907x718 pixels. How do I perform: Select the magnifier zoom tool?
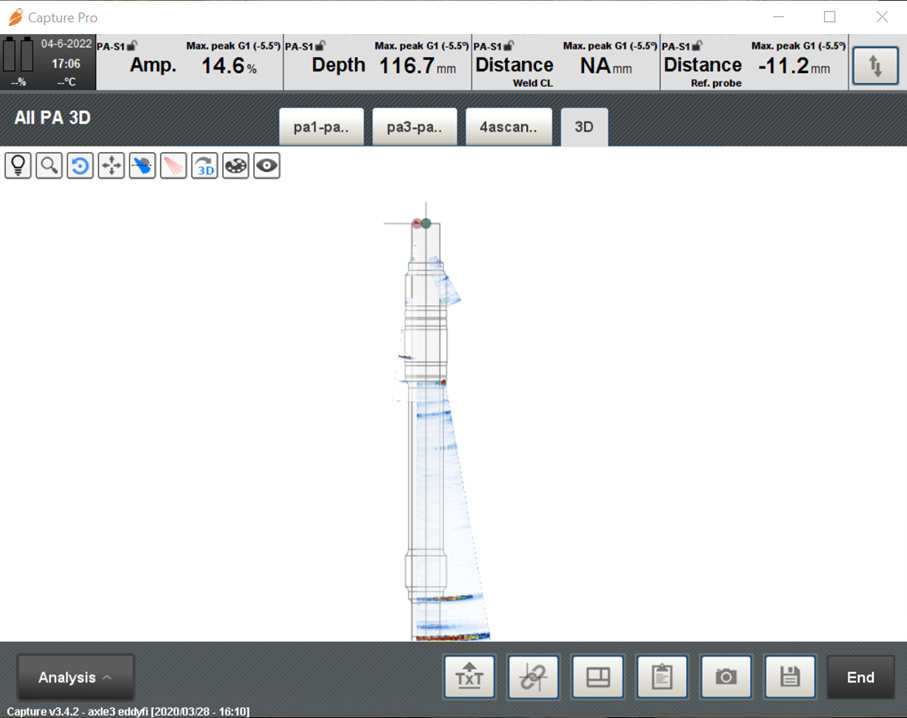coord(49,166)
